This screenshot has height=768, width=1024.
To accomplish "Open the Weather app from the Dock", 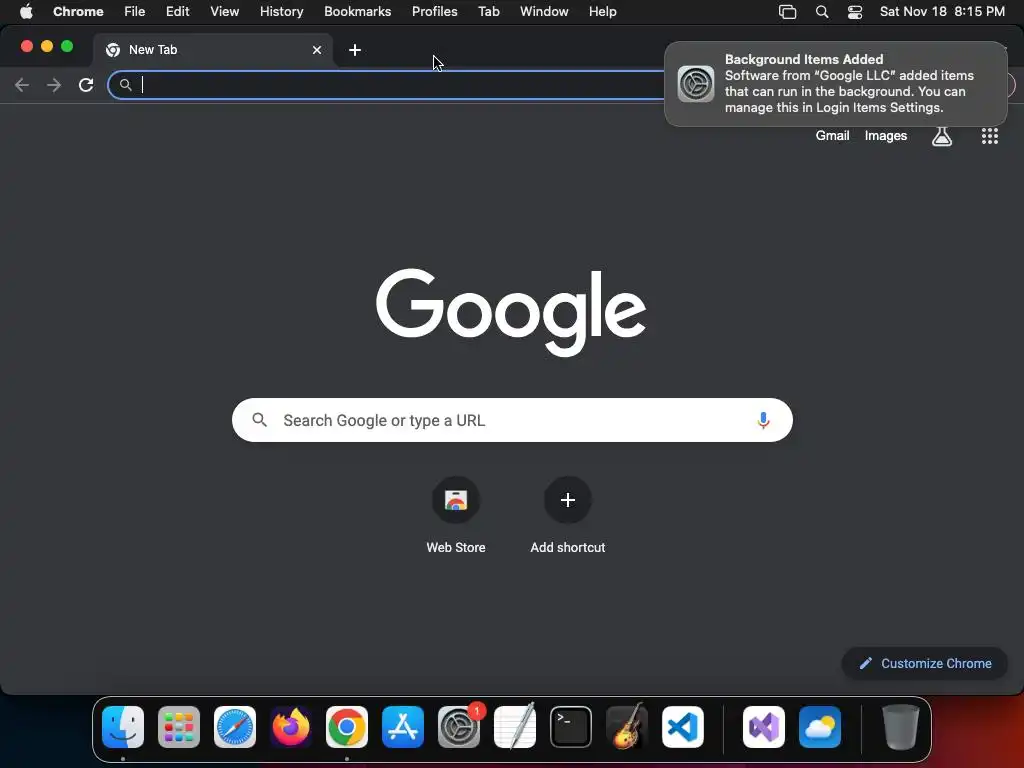I will pyautogui.click(x=820, y=727).
